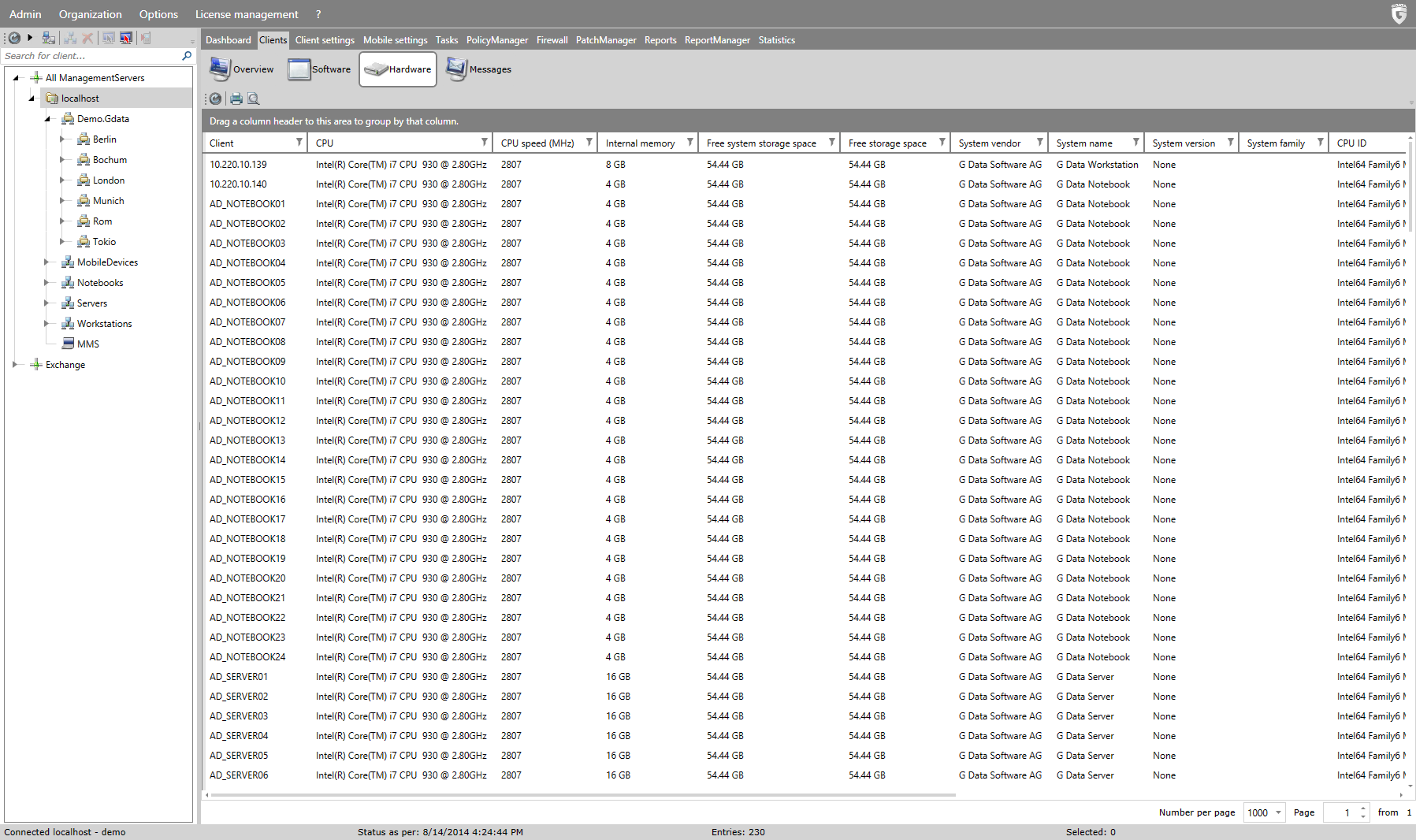Image resolution: width=1416 pixels, height=840 pixels.
Task: Click the red X delete icon in tree toolbar
Action: pos(88,38)
